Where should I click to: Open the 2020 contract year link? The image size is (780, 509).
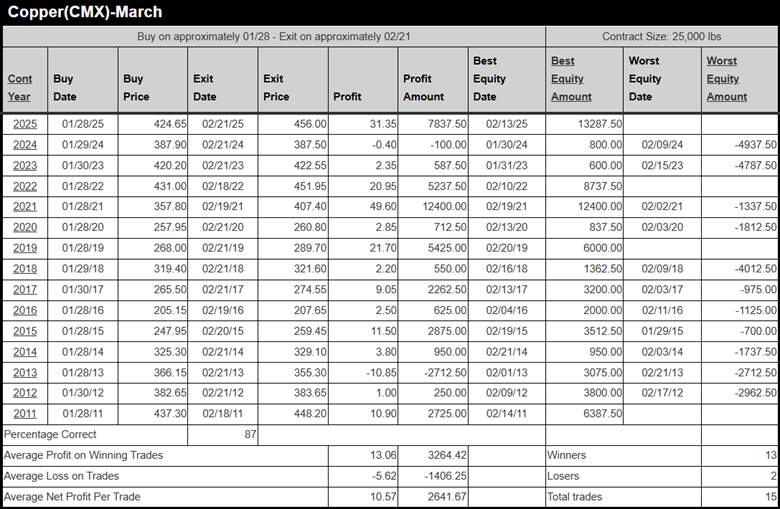[25, 227]
